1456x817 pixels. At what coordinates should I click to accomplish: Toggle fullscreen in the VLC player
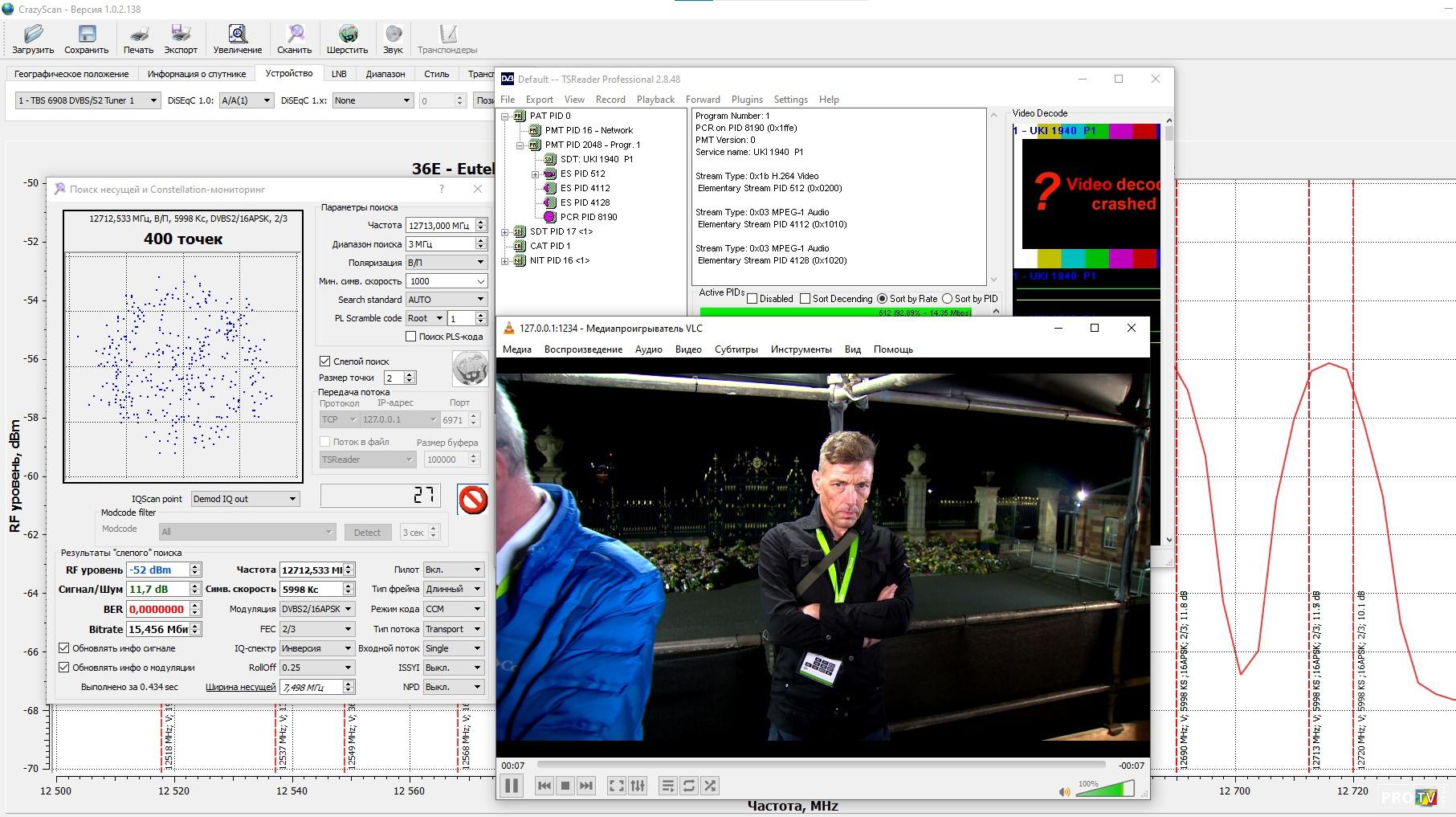pos(616,786)
